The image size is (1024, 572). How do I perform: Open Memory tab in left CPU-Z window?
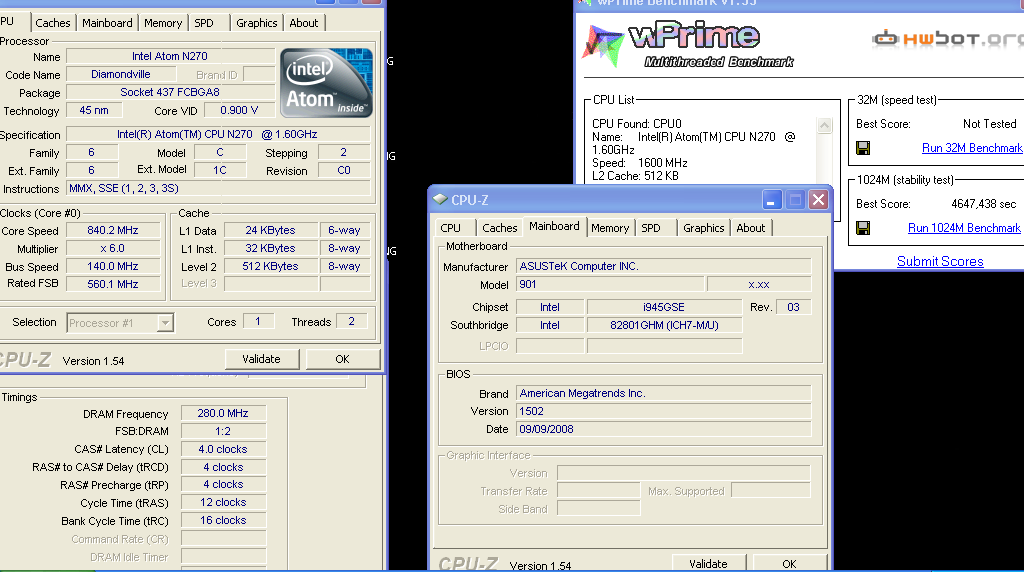[x=163, y=23]
